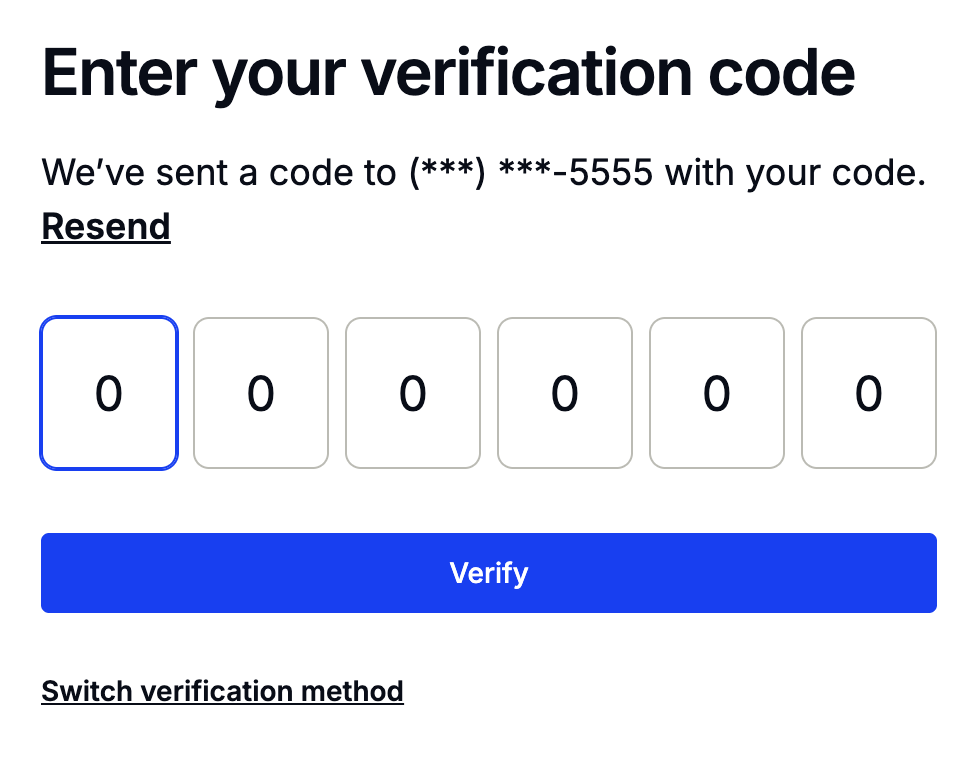Click the first verification code digit box
The width and height of the screenshot is (978, 760).
click(x=109, y=393)
